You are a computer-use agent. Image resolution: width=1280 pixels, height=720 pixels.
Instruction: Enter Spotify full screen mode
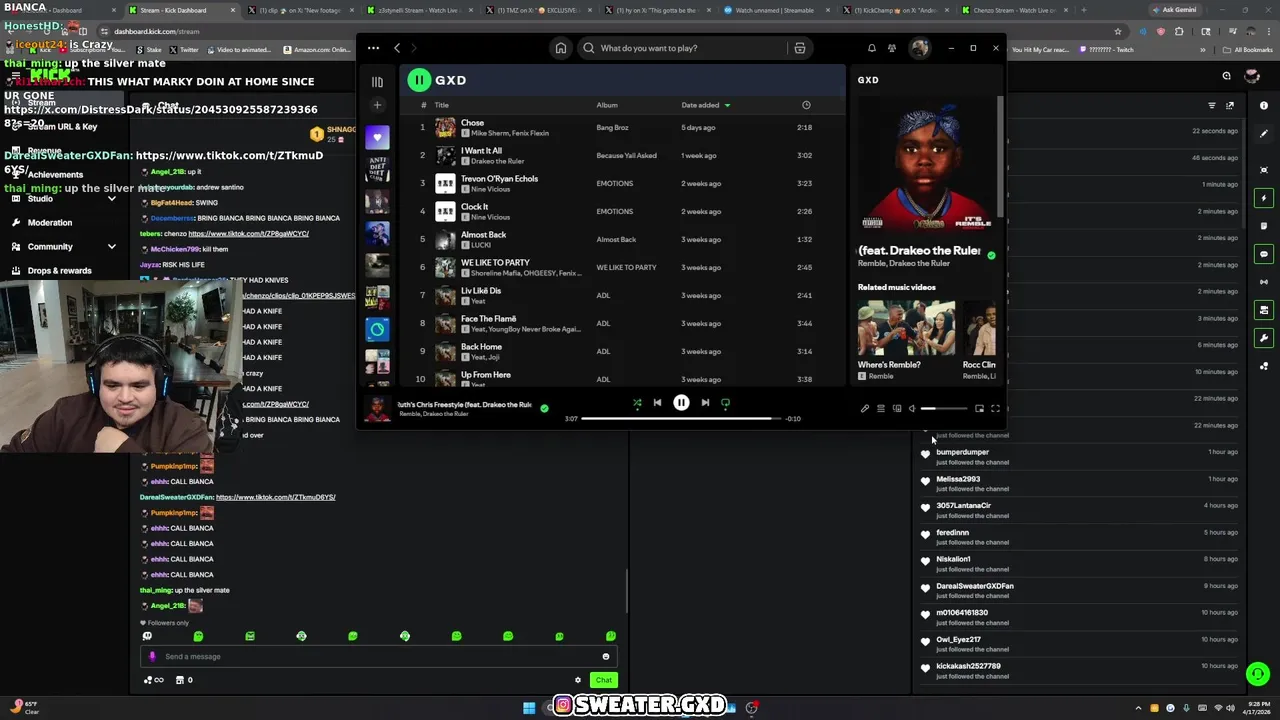pos(995,408)
